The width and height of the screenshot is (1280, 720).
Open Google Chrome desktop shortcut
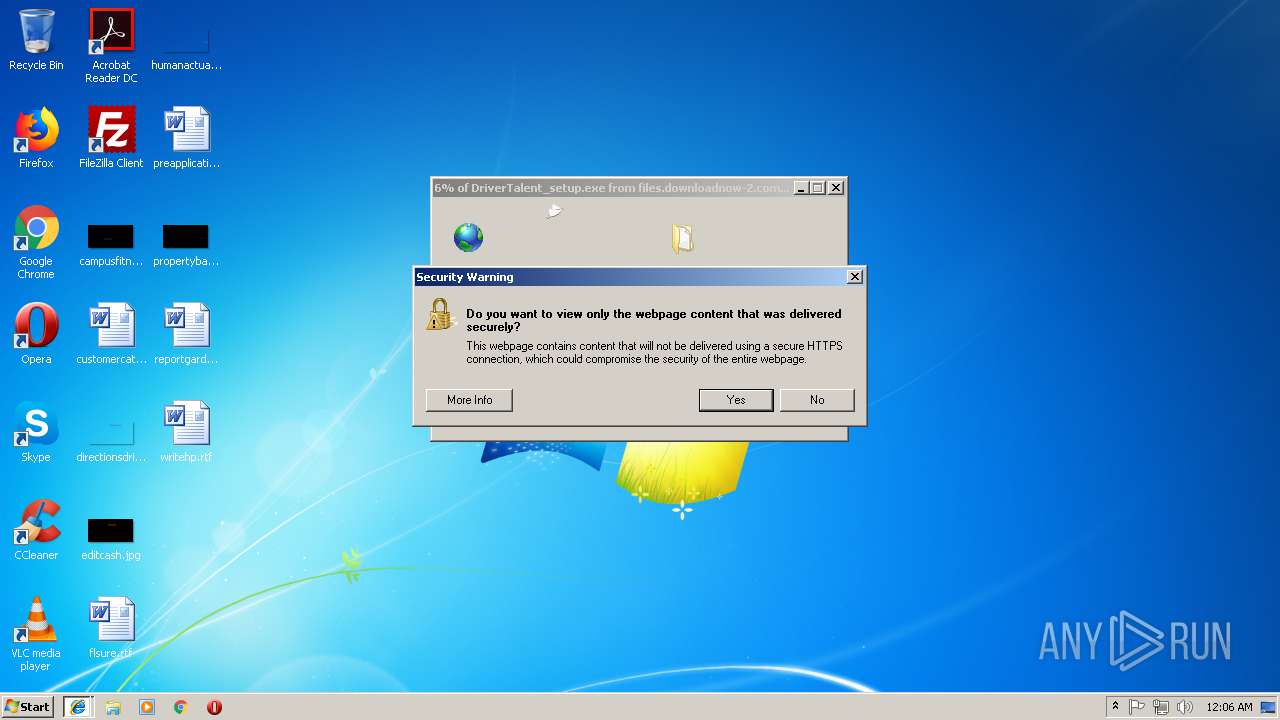[x=36, y=243]
